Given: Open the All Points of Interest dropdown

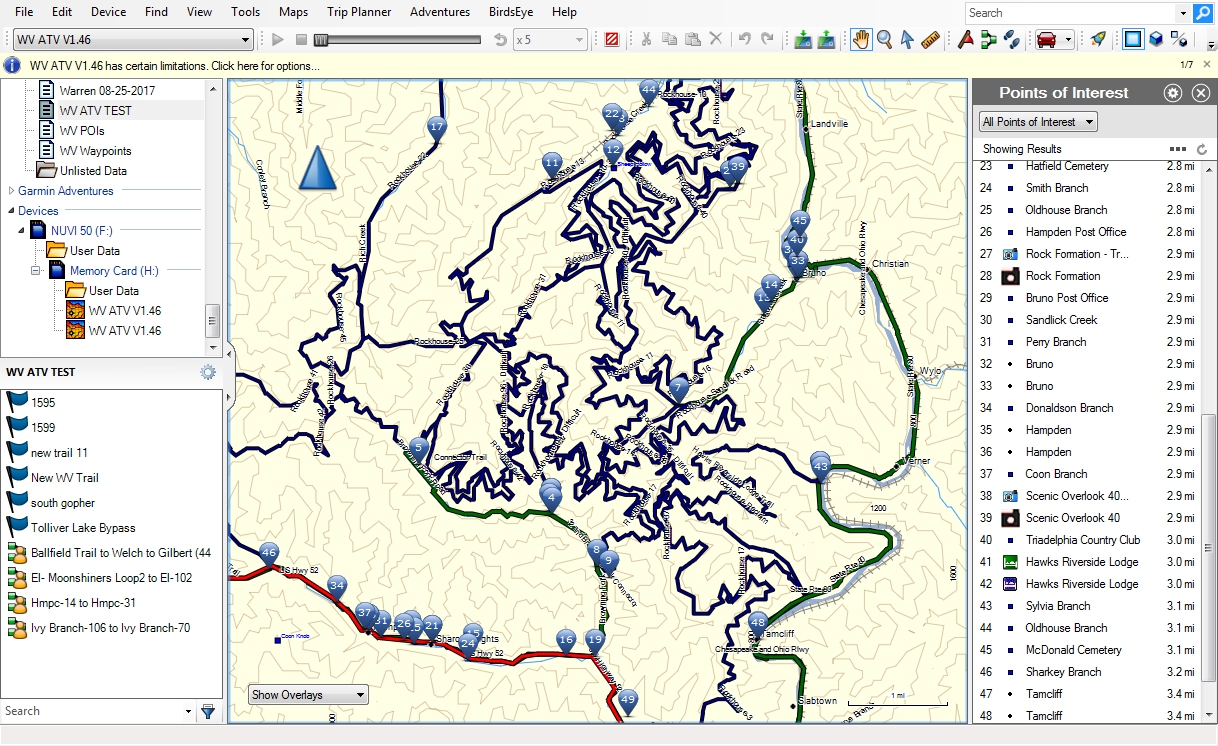Looking at the screenshot, I should [1037, 121].
